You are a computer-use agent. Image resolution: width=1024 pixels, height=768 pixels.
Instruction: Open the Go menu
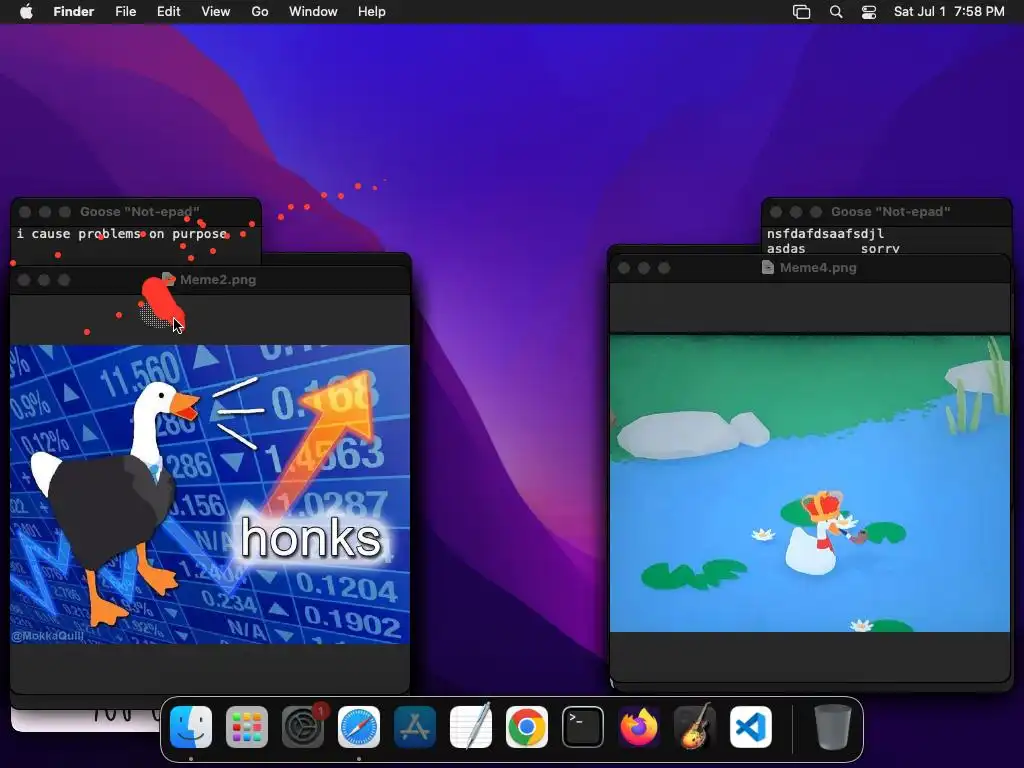260,12
